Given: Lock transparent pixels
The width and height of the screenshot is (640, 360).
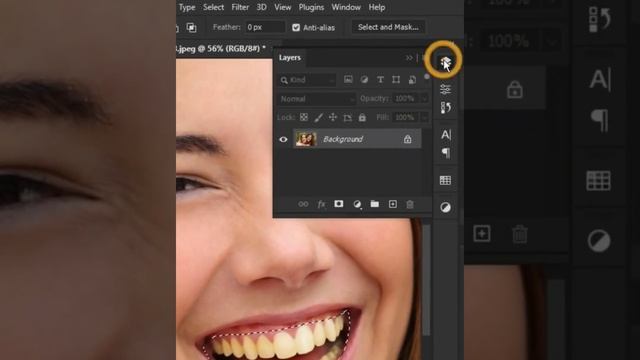Looking at the screenshot, I should coord(304,118).
